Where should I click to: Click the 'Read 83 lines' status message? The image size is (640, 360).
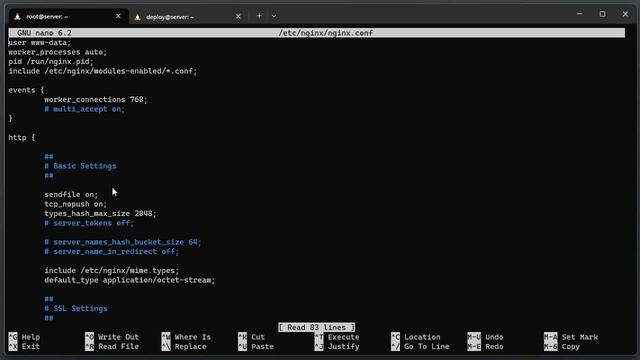pyautogui.click(x=317, y=327)
